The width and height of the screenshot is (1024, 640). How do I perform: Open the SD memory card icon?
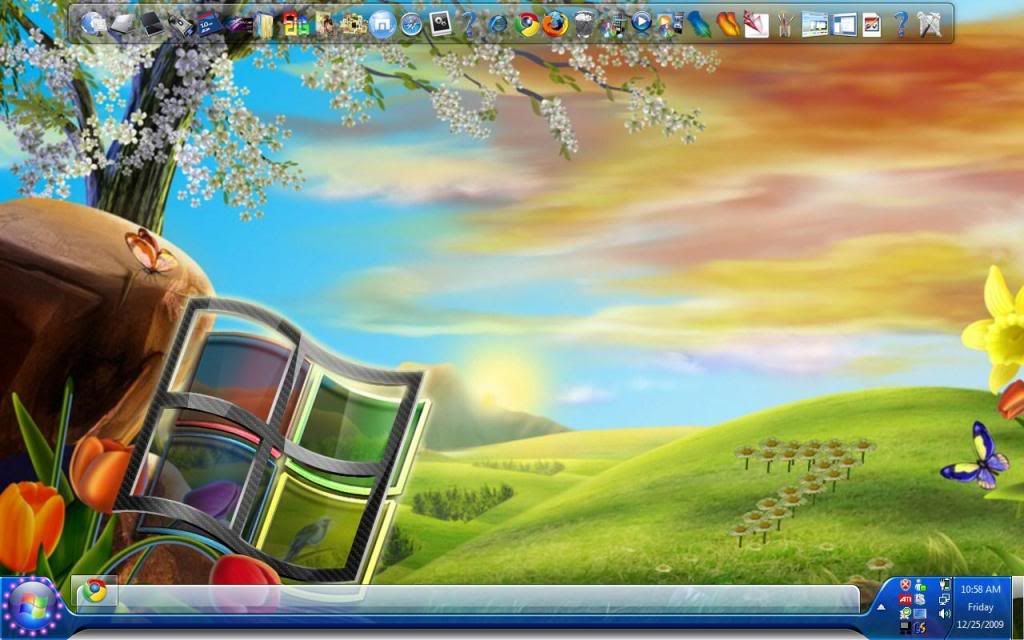click(x=209, y=25)
